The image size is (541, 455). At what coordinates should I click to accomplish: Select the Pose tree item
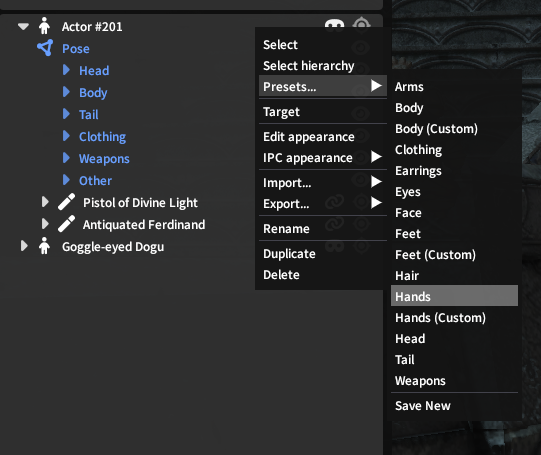click(x=76, y=49)
